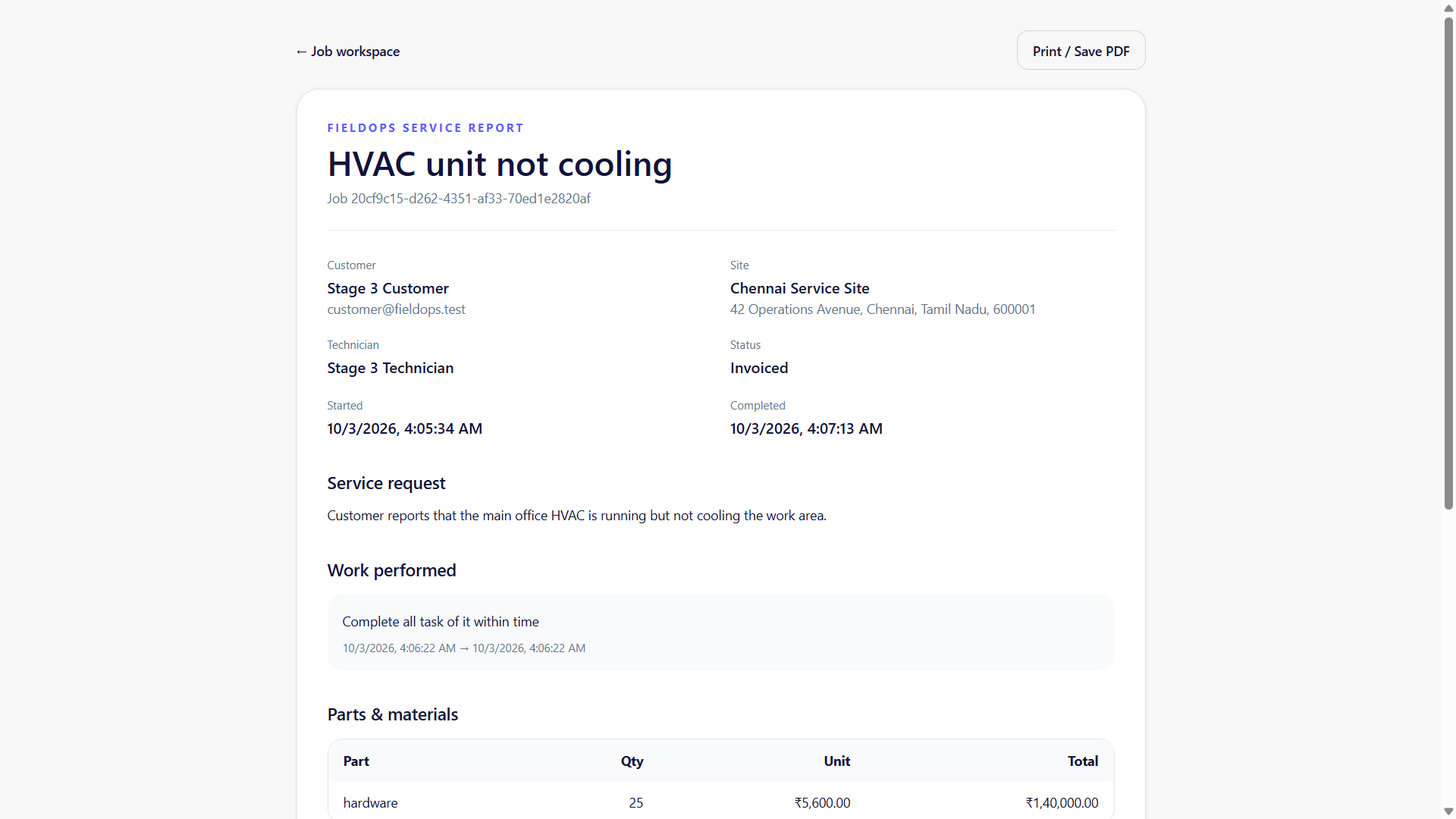Screen dimensions: 1456x819
Task: Click the scrollbar down arrow
Action: coord(1448,811)
